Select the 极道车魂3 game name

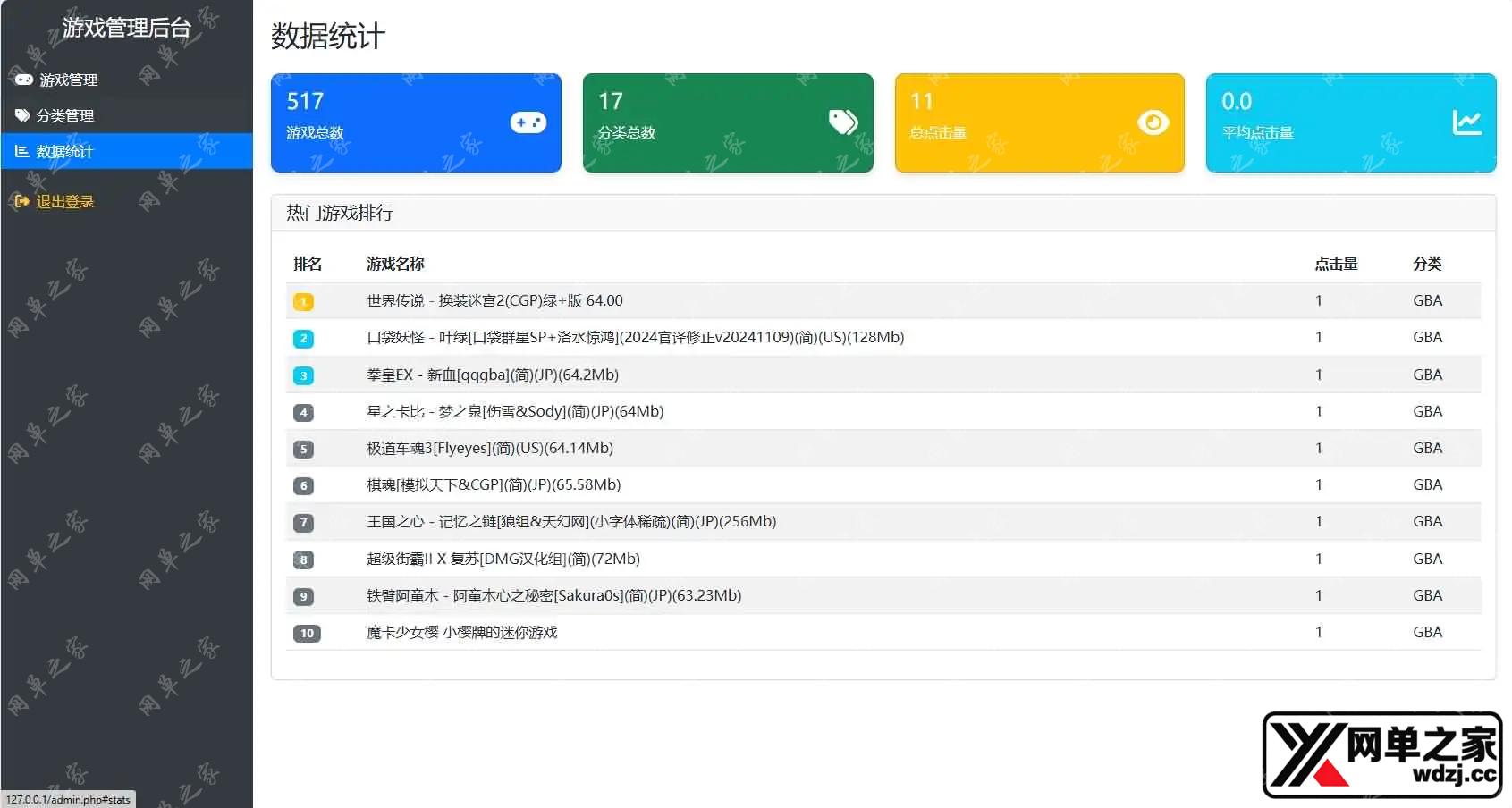pos(489,448)
